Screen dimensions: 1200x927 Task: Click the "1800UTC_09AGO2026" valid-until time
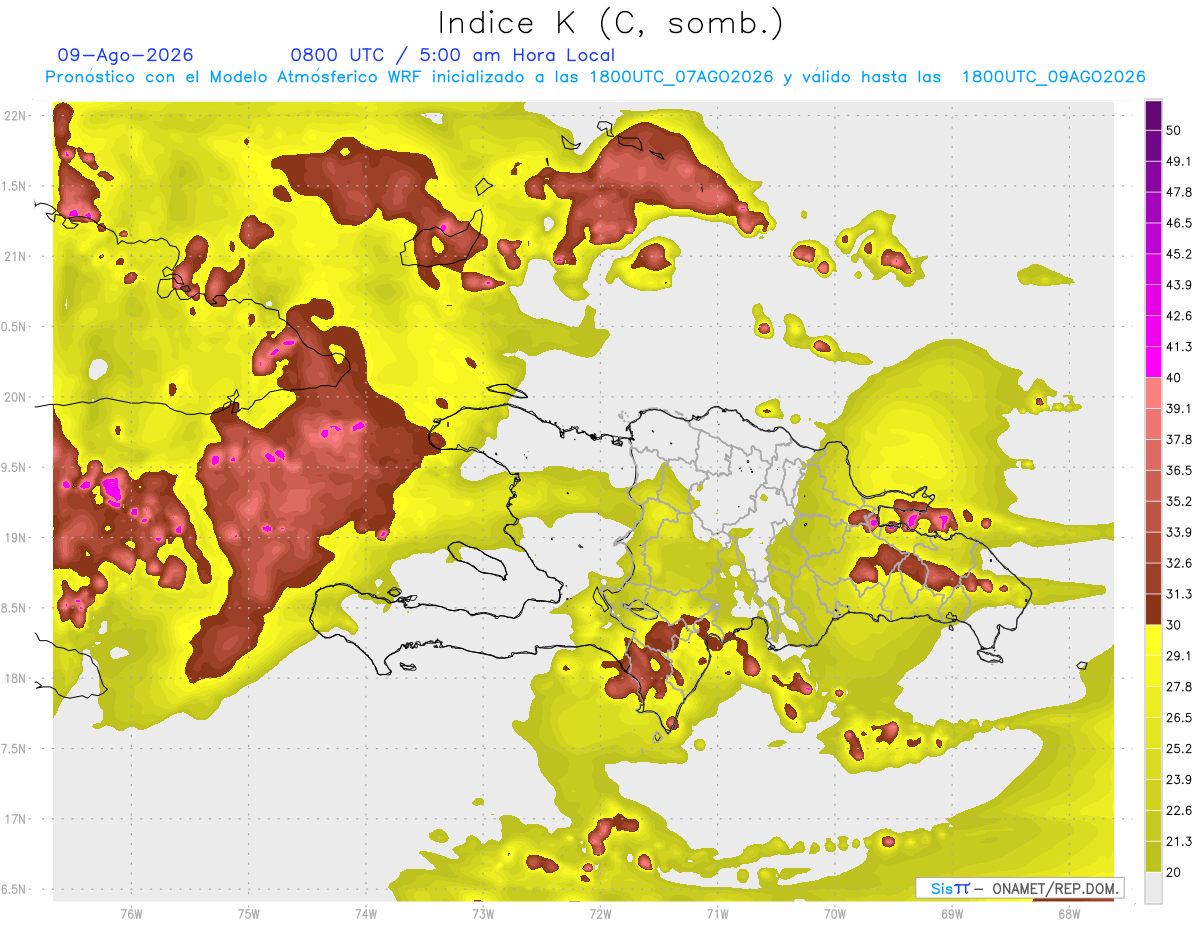(1053, 77)
